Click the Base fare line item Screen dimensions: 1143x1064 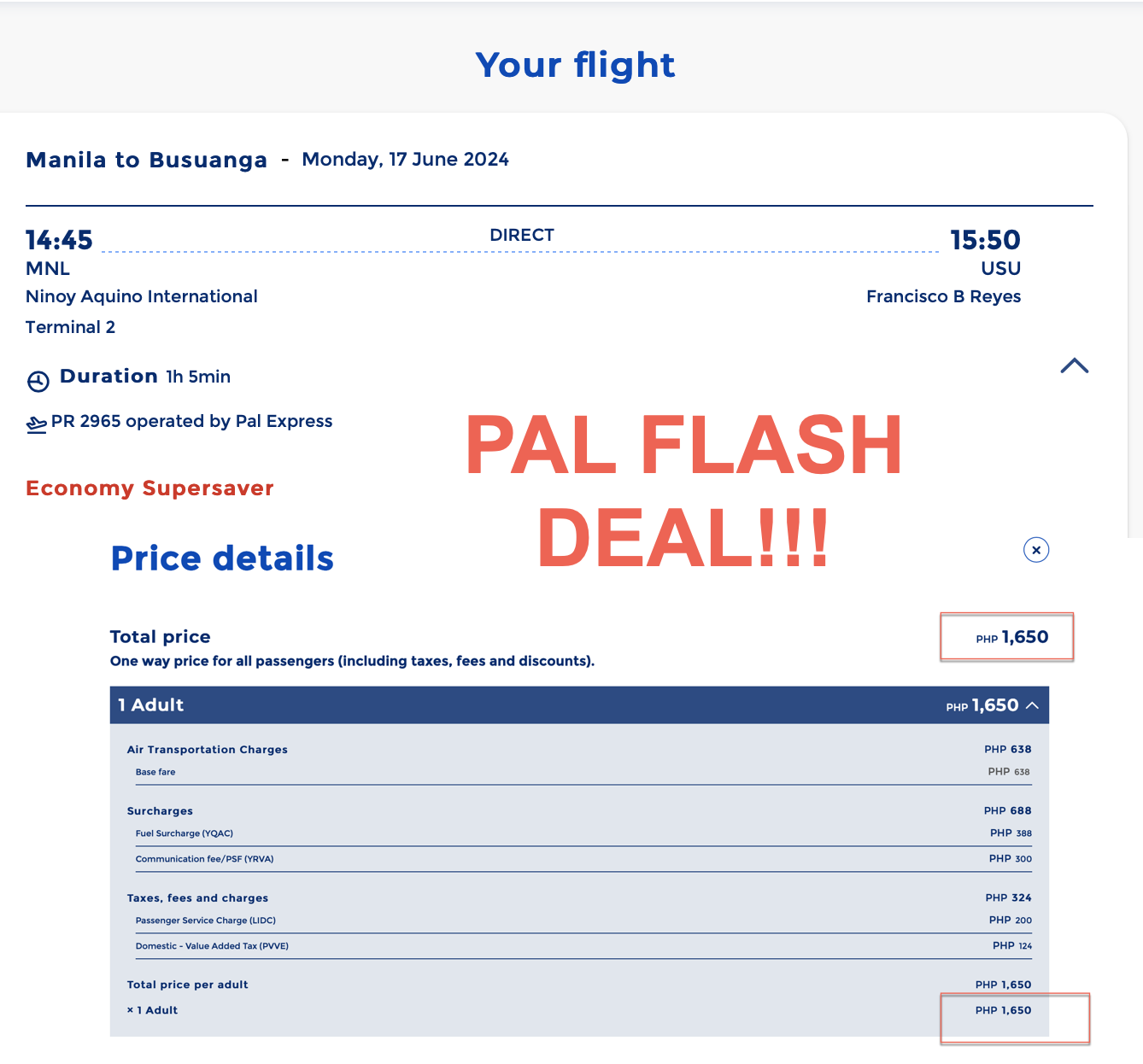click(155, 772)
